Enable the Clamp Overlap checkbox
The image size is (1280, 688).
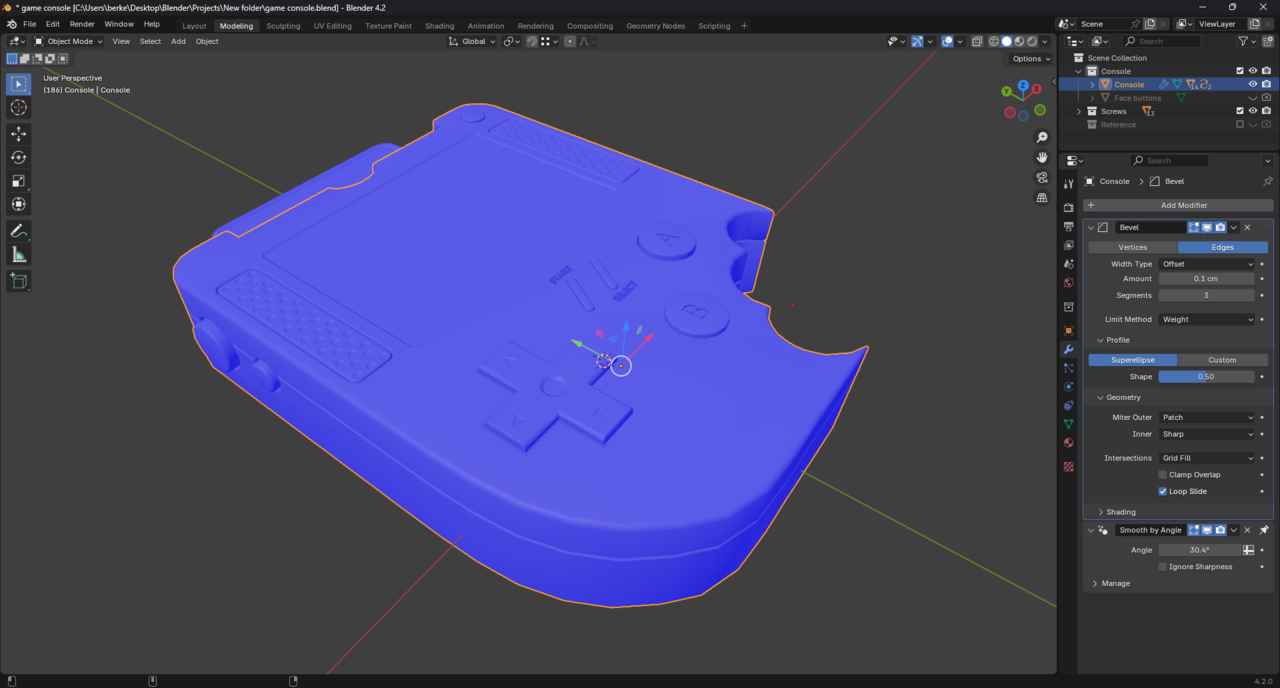(1162, 474)
